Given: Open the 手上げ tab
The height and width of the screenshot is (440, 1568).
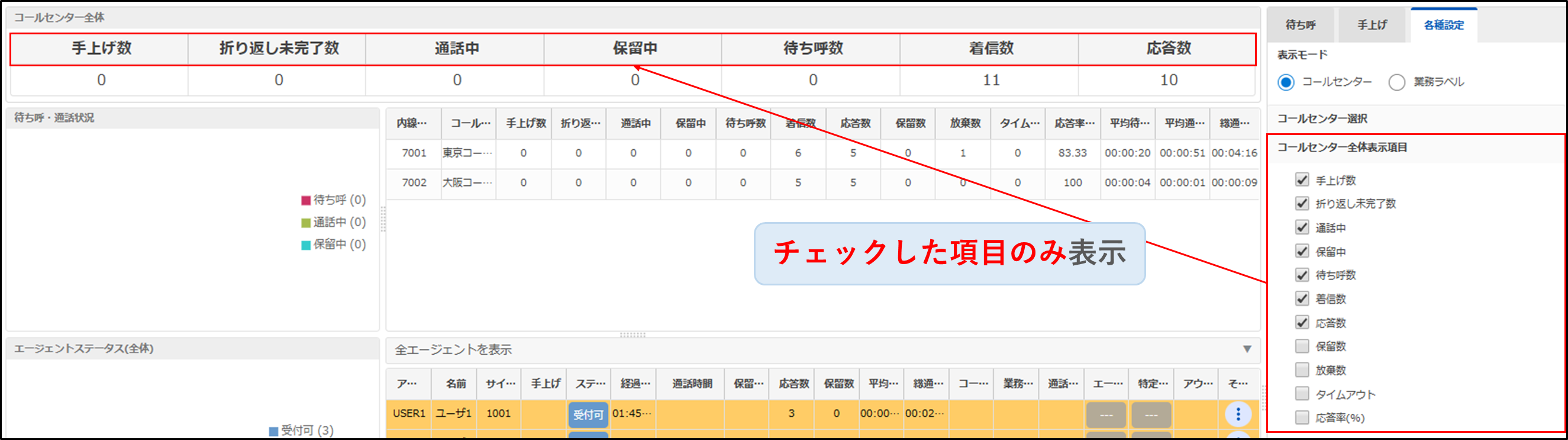Looking at the screenshot, I should 1372,25.
